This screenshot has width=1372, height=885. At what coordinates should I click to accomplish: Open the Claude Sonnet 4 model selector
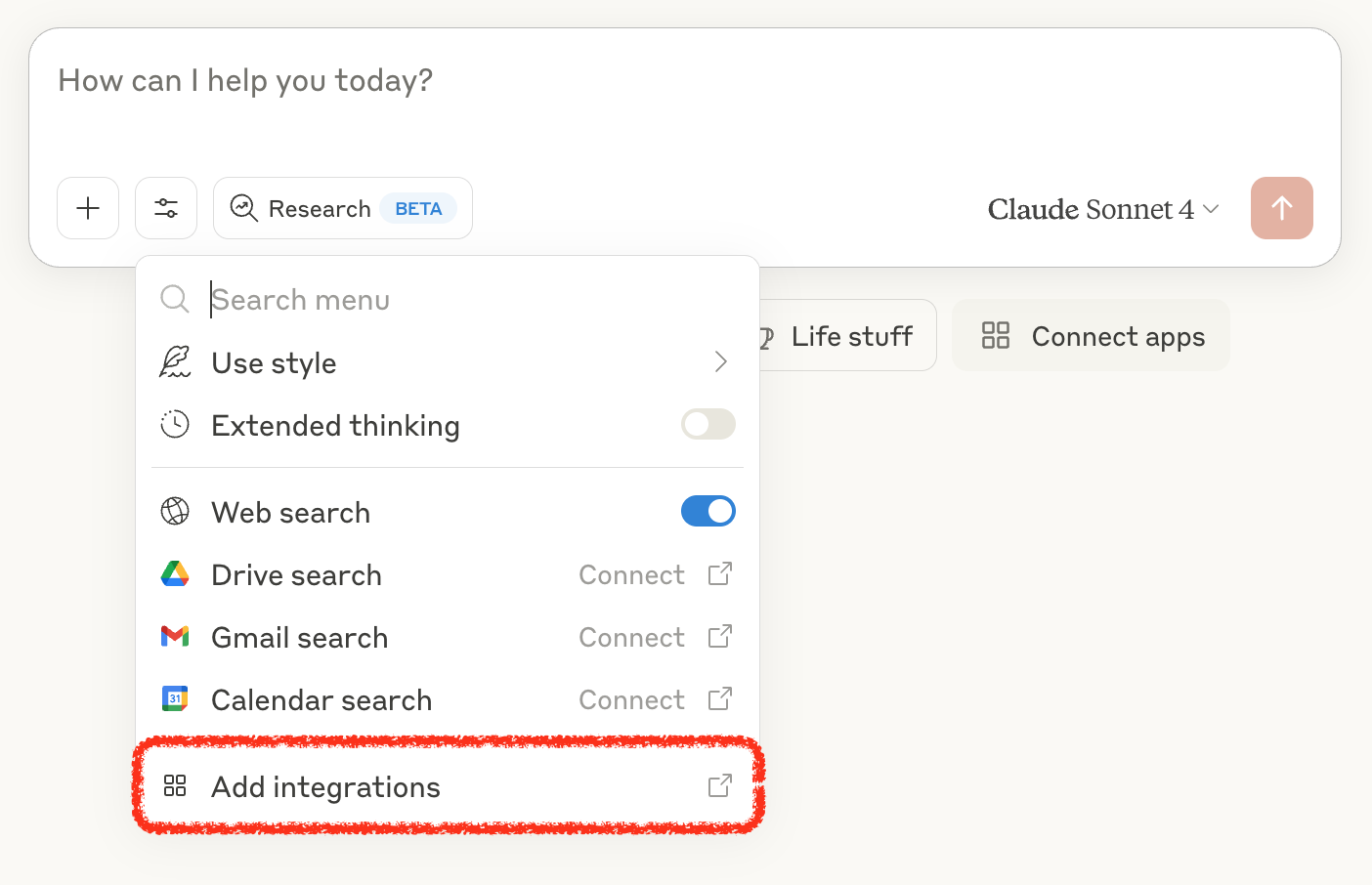[1103, 209]
